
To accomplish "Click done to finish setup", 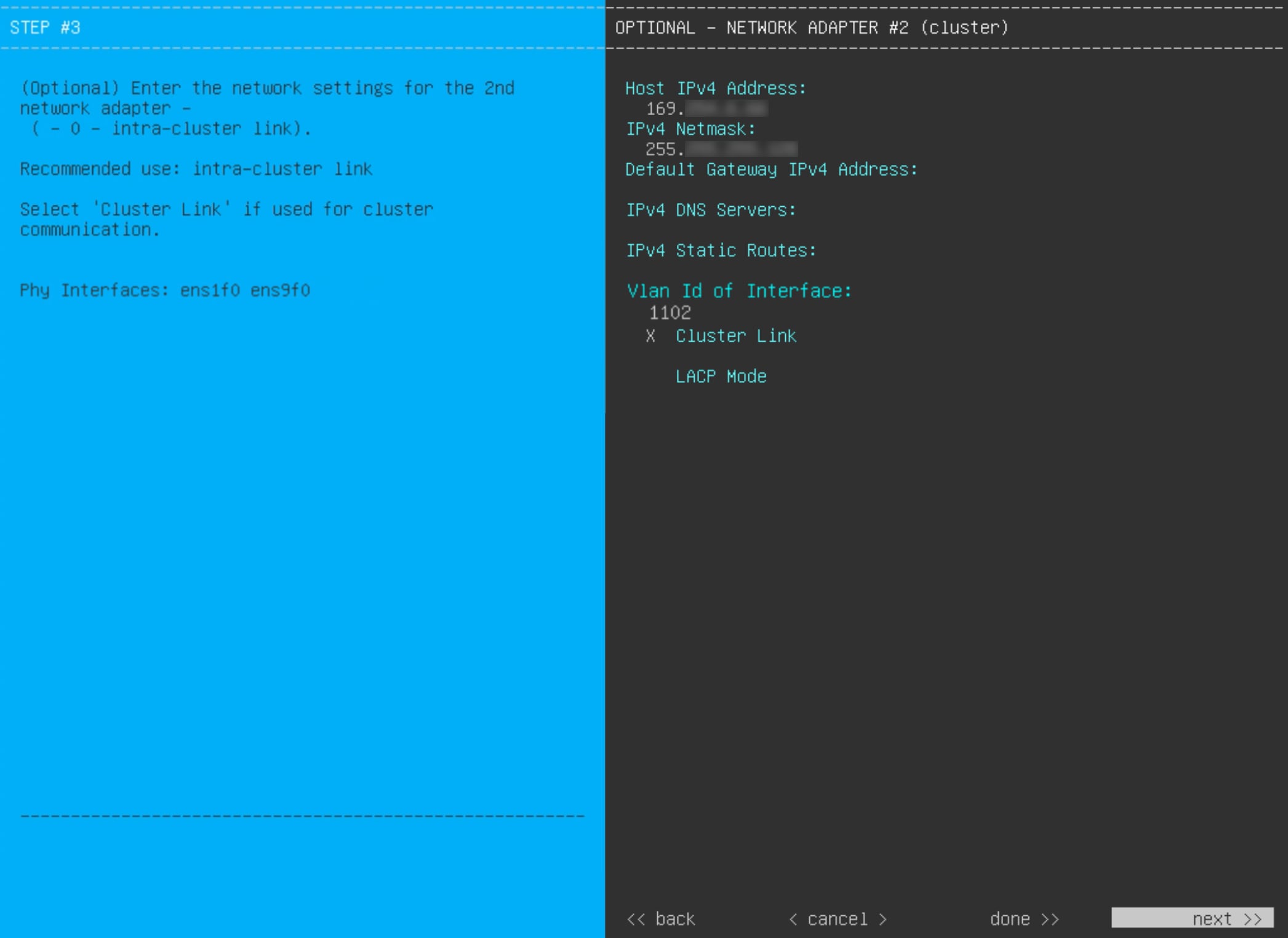I will 1023,918.
